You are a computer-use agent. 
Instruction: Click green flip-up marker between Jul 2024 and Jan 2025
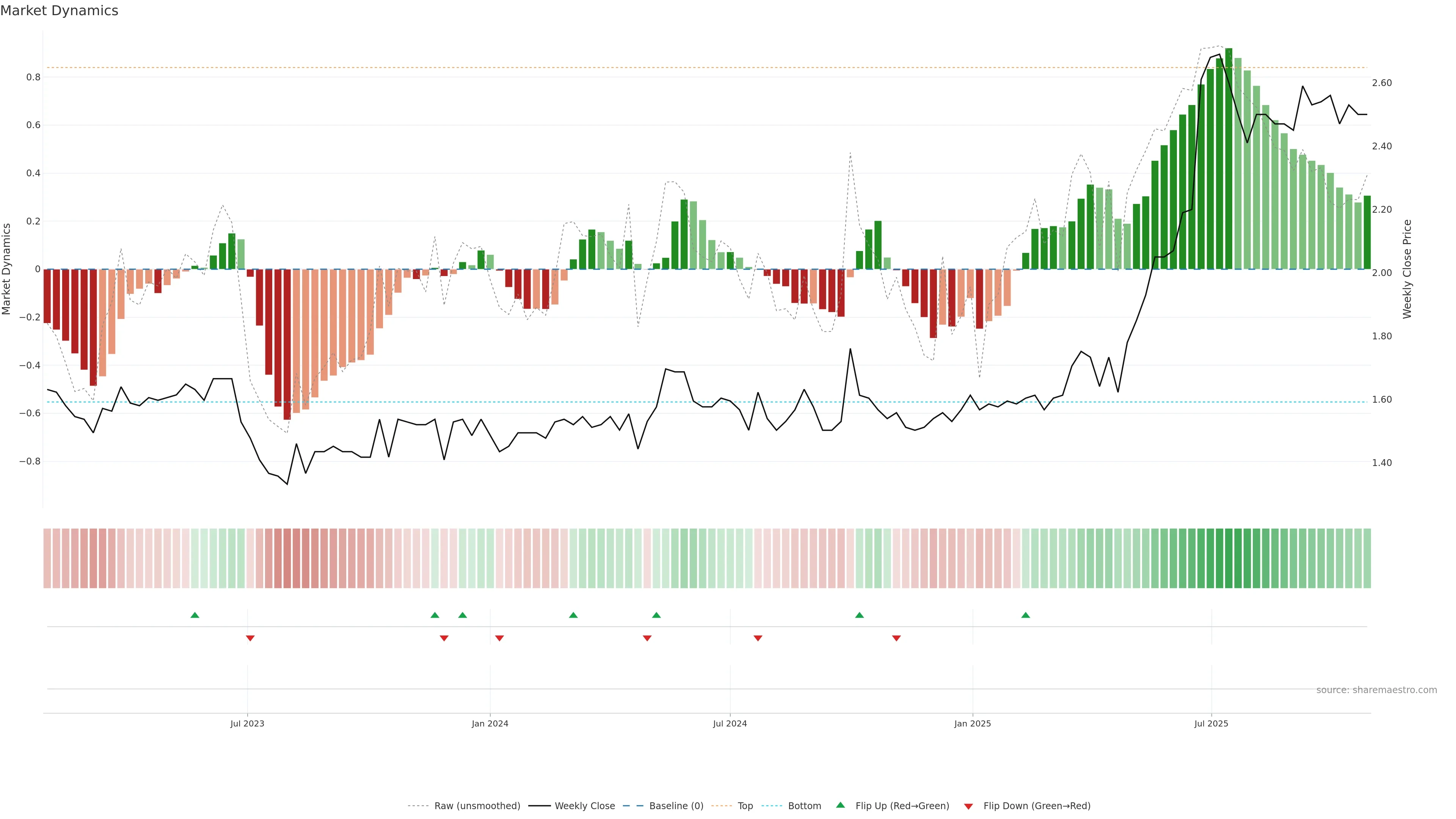[x=859, y=615]
